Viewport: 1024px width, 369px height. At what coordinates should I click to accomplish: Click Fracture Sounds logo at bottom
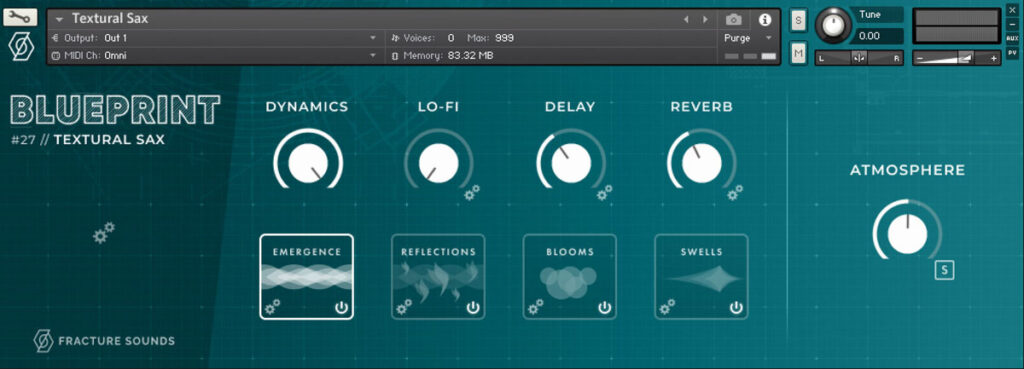104,341
